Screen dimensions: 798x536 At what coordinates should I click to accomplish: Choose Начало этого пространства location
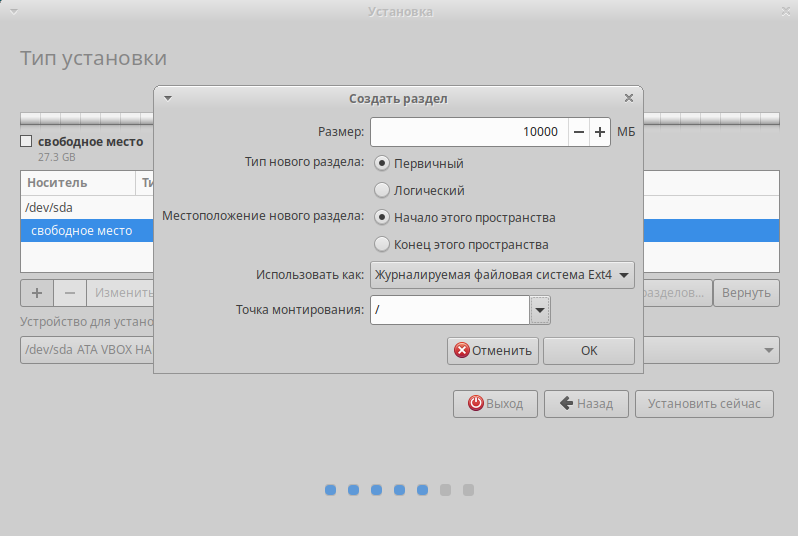pyautogui.click(x=382, y=217)
